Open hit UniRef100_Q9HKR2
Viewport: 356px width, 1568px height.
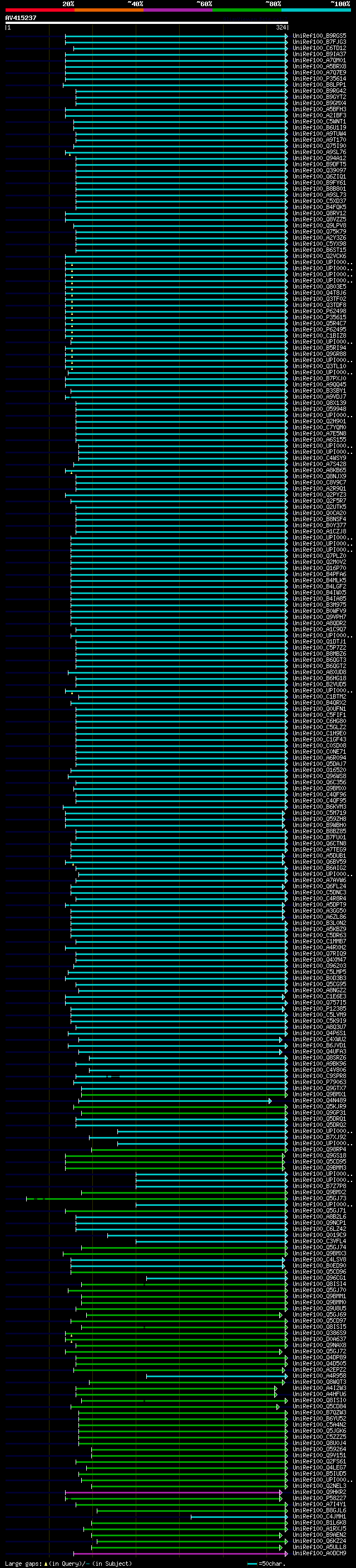pyautogui.click(x=319, y=1492)
